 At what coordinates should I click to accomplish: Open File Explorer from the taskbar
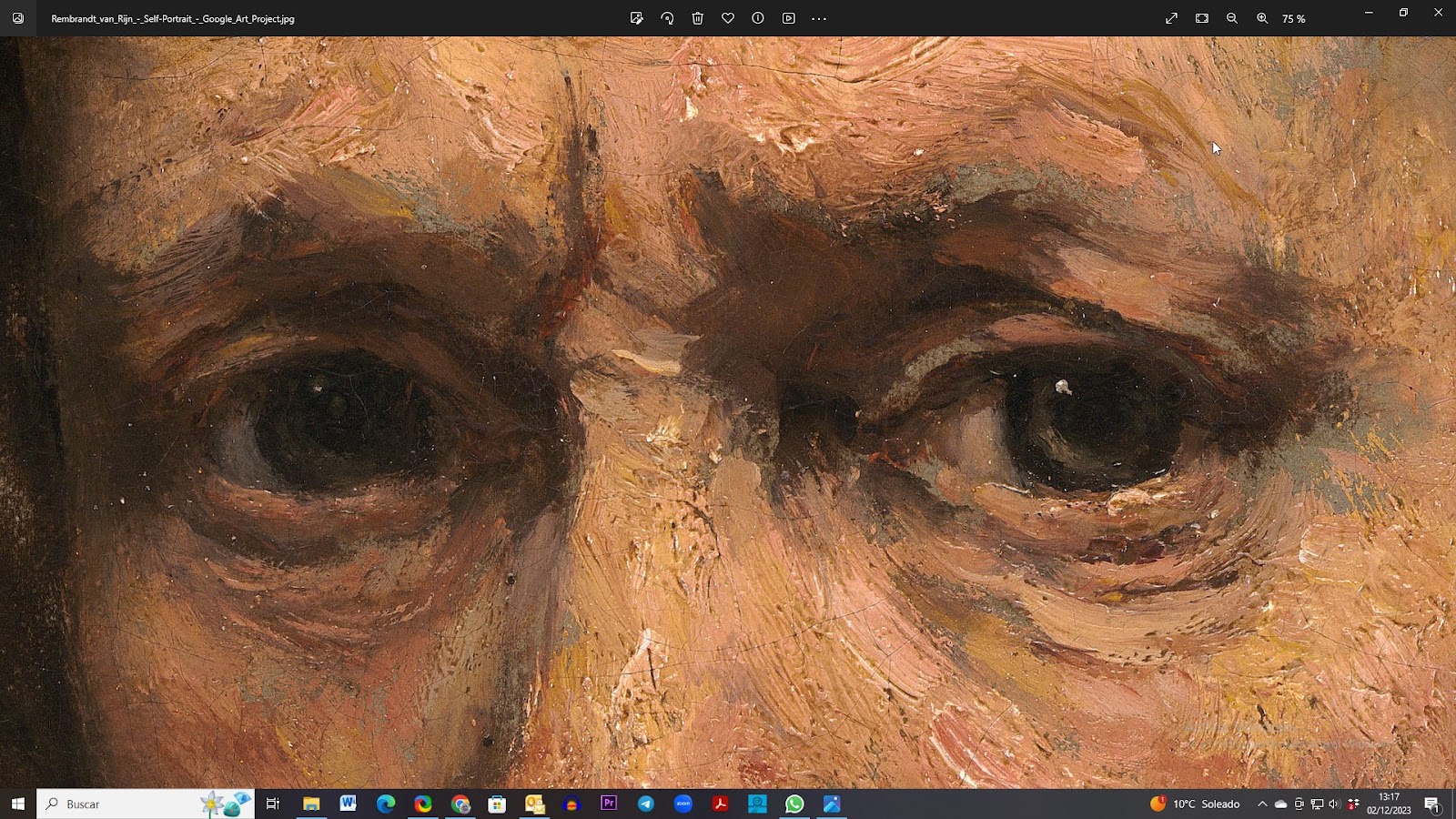tap(311, 804)
